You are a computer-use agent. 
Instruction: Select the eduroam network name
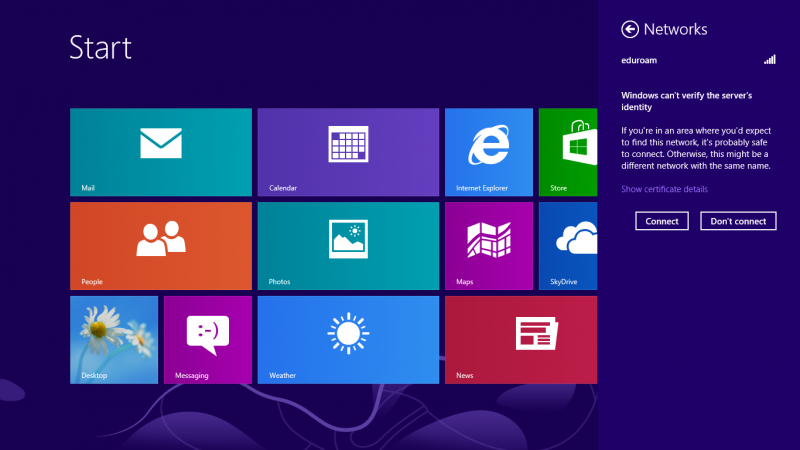(x=639, y=60)
